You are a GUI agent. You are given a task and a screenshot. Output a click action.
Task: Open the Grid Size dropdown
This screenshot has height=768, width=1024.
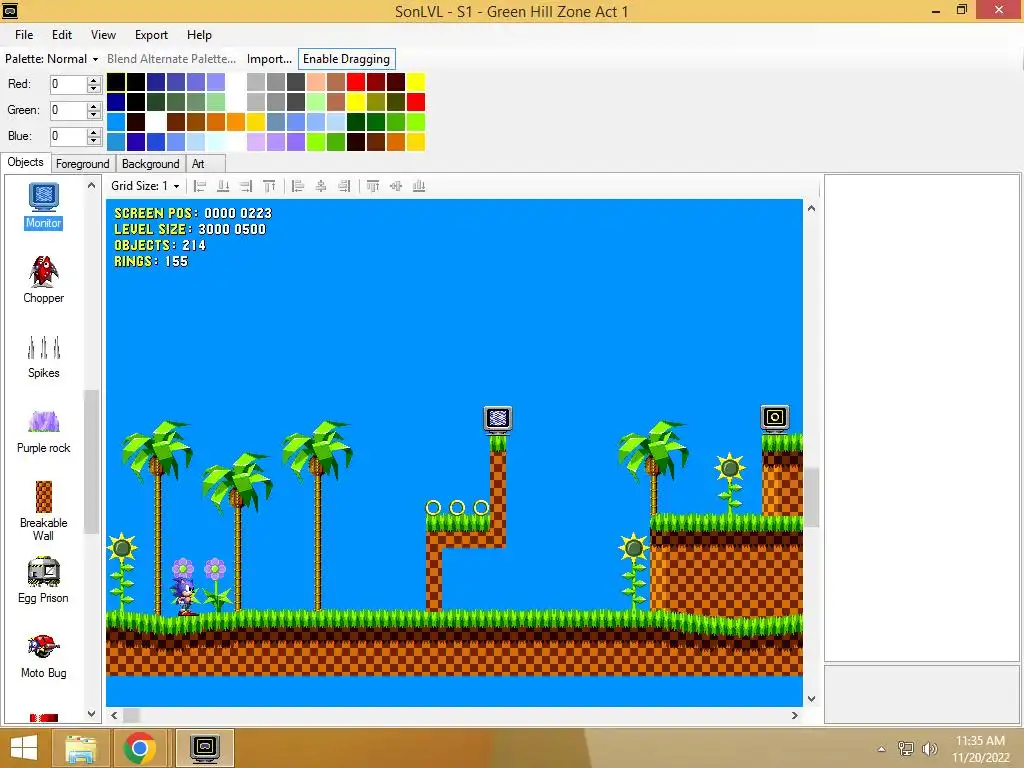pyautogui.click(x=145, y=186)
